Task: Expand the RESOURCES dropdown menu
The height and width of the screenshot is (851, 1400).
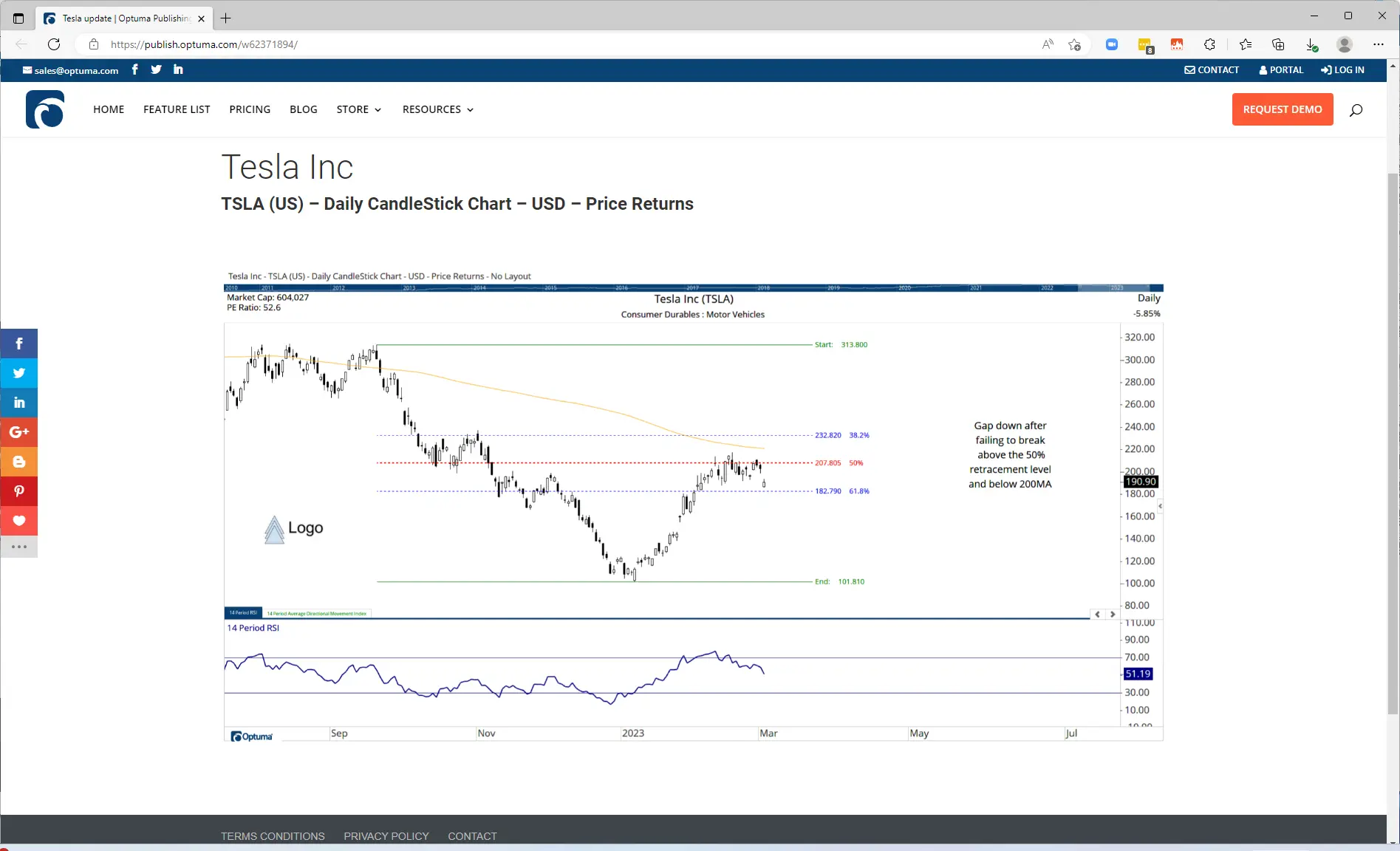Action: point(438,109)
